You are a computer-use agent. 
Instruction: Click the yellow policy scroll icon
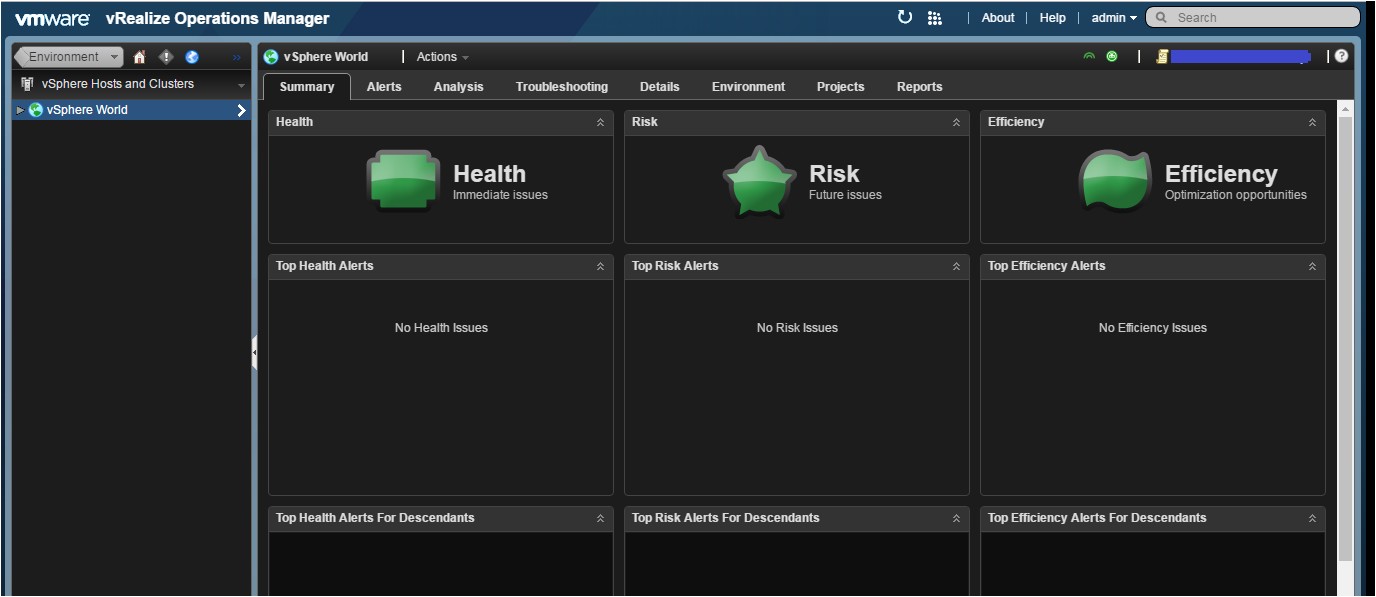tap(1162, 57)
